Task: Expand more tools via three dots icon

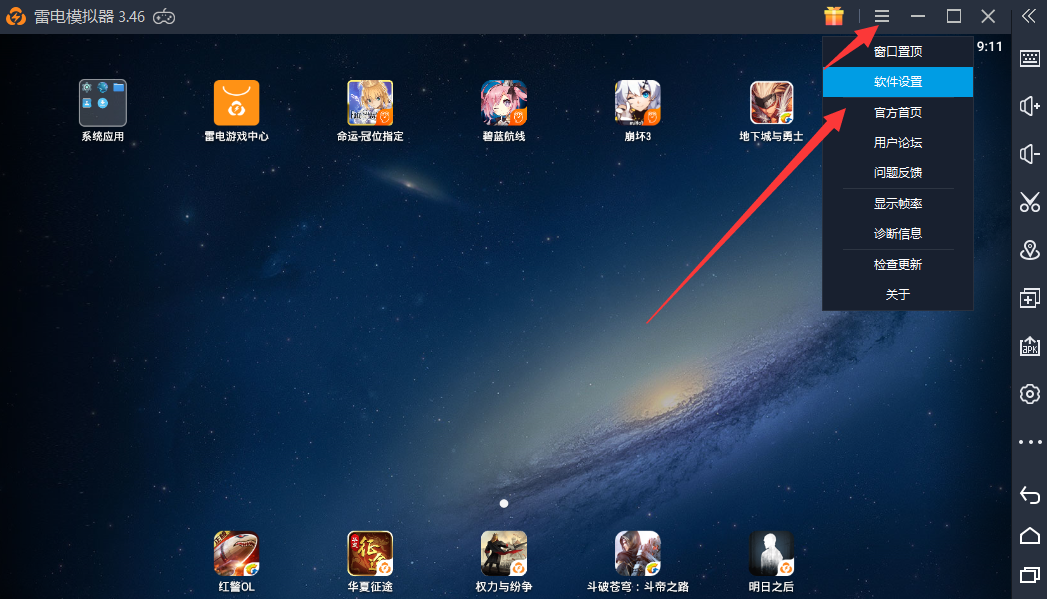Action: [x=1029, y=441]
